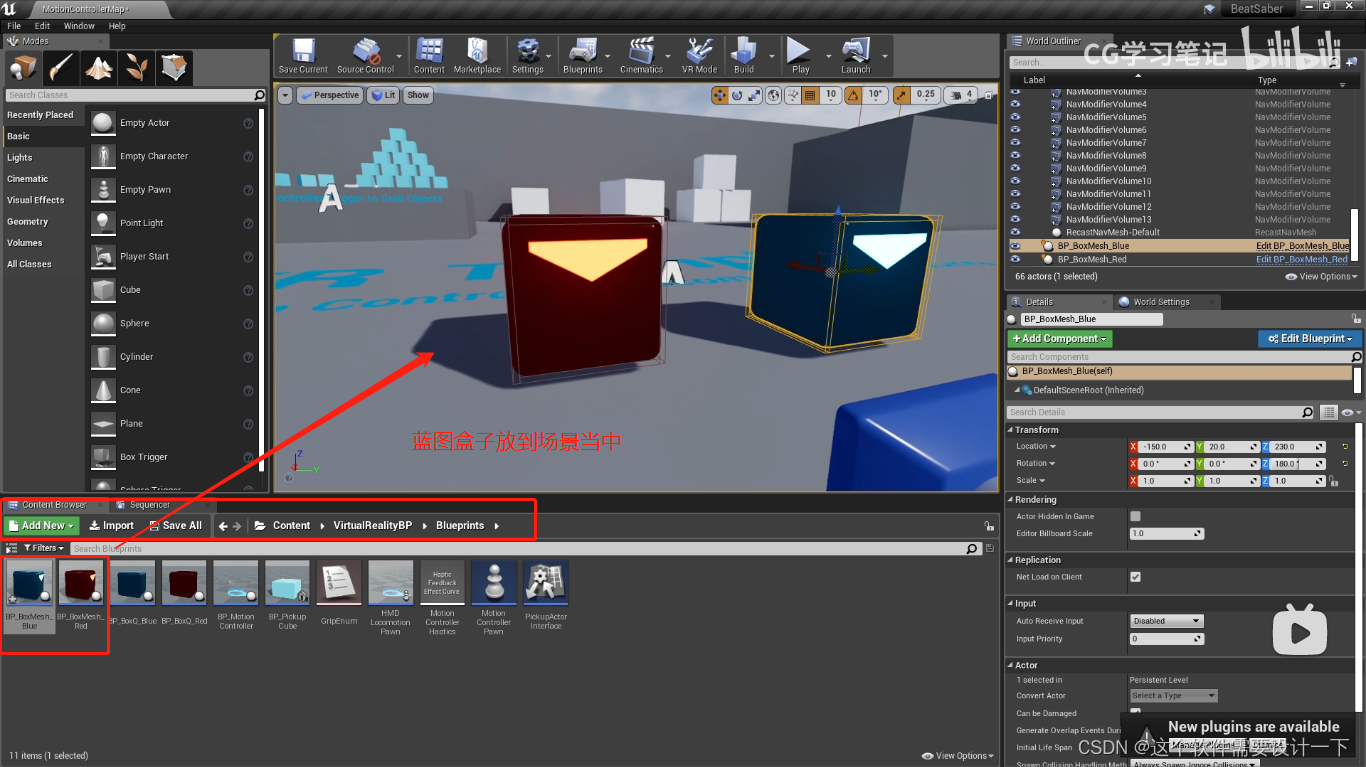The width and height of the screenshot is (1366, 767).
Task: Open the Lit view mode dropdown
Action: point(383,95)
